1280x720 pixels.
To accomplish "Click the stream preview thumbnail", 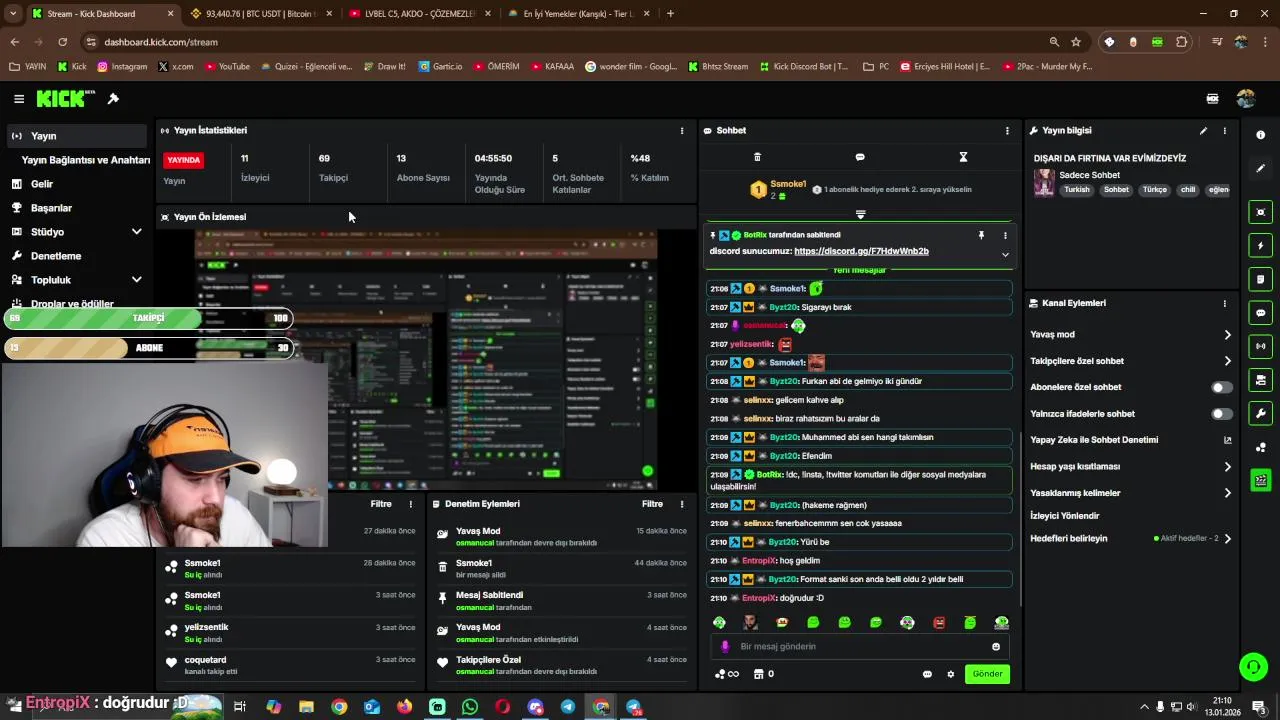I will click(425, 360).
